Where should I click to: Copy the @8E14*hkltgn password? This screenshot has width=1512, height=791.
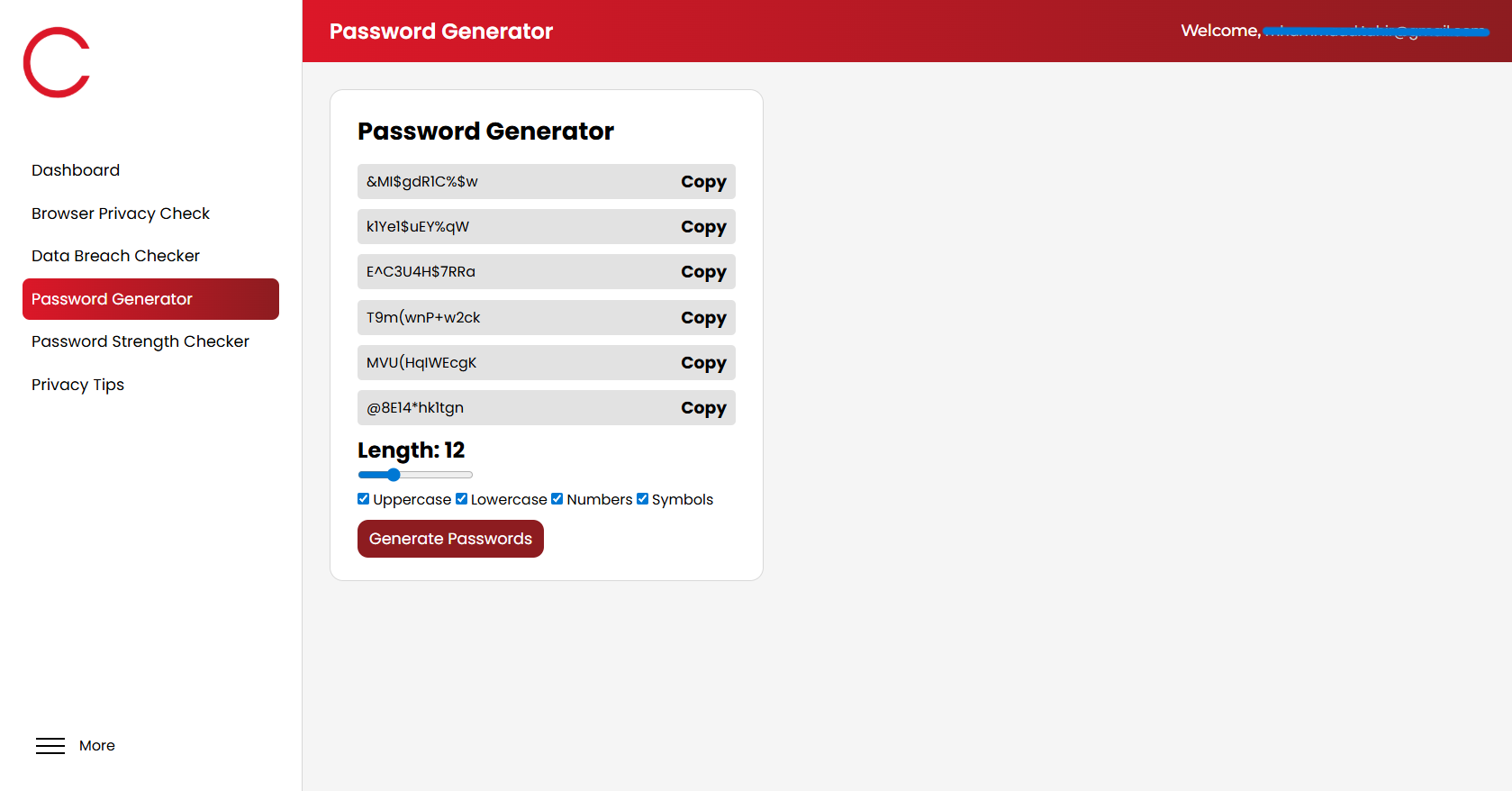(703, 408)
